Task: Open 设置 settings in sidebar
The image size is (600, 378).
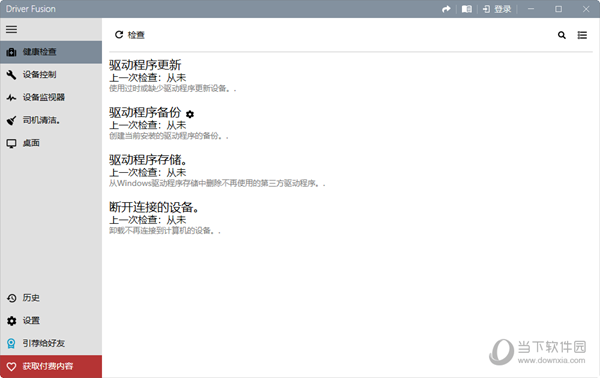Action: 51,321
